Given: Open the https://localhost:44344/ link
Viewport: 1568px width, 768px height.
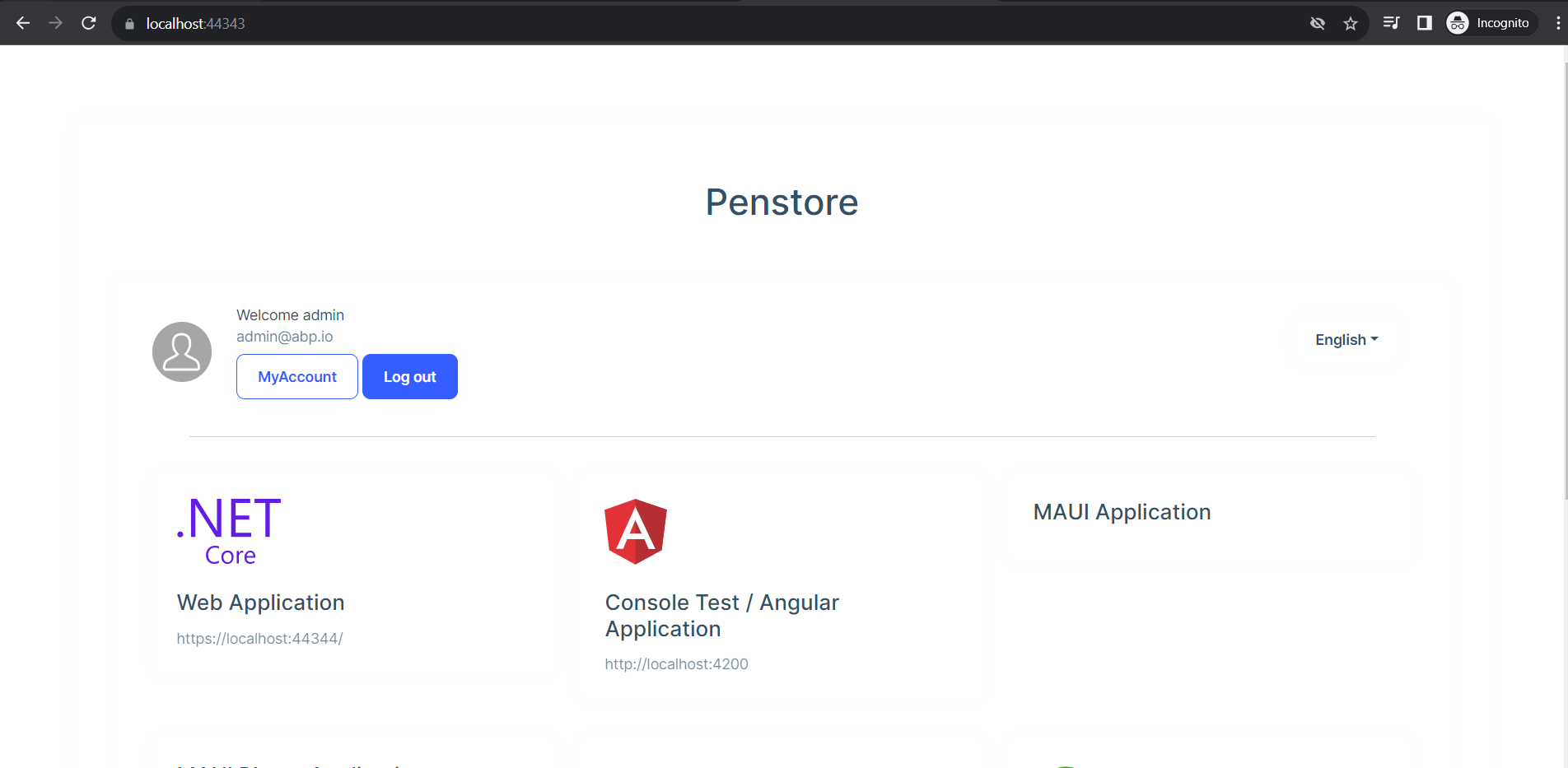Looking at the screenshot, I should (x=259, y=639).
